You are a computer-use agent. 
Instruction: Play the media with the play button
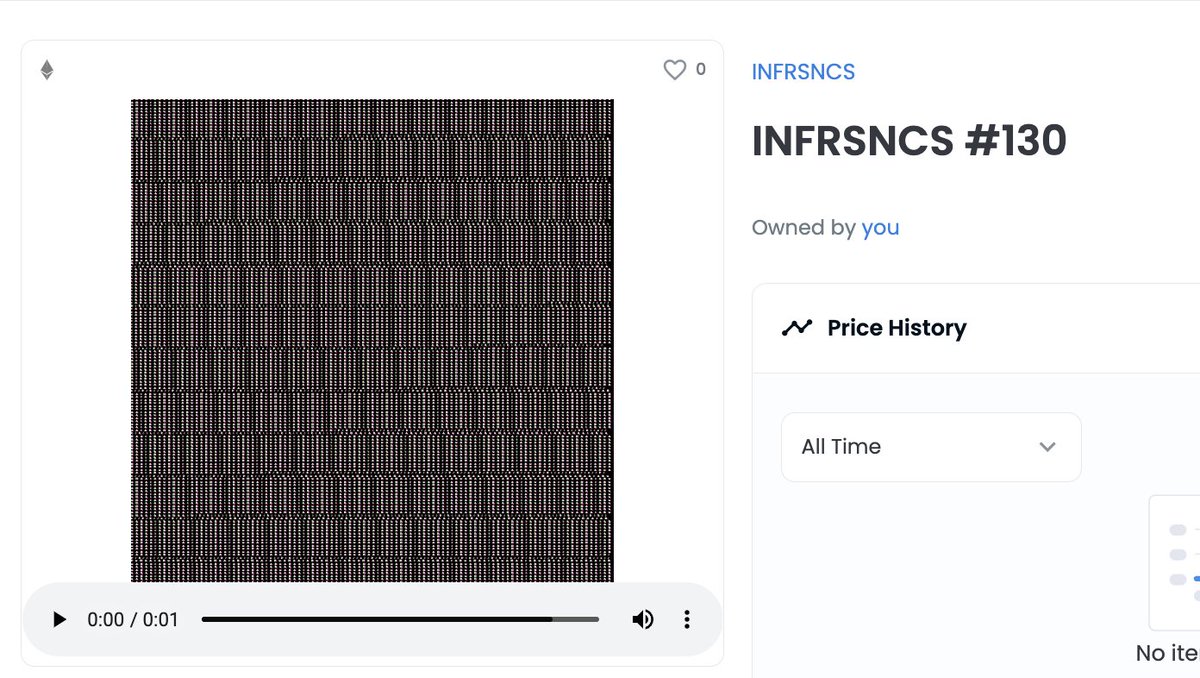click(59, 620)
